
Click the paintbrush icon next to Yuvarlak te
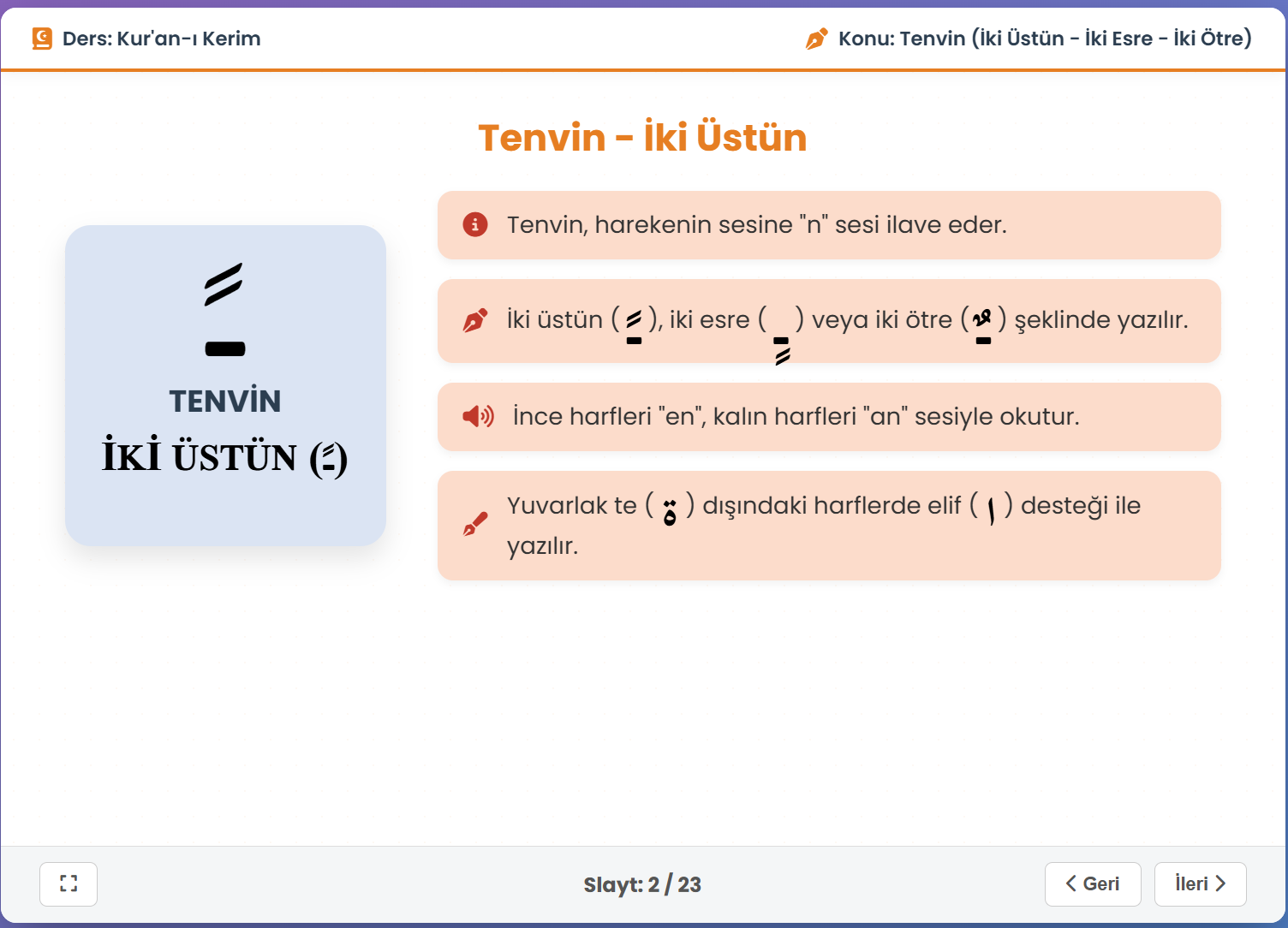(475, 524)
